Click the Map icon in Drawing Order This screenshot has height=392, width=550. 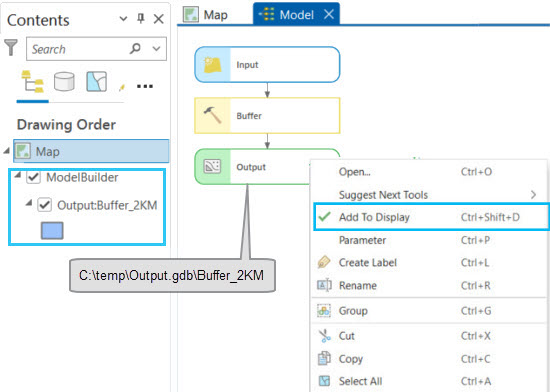coord(23,151)
